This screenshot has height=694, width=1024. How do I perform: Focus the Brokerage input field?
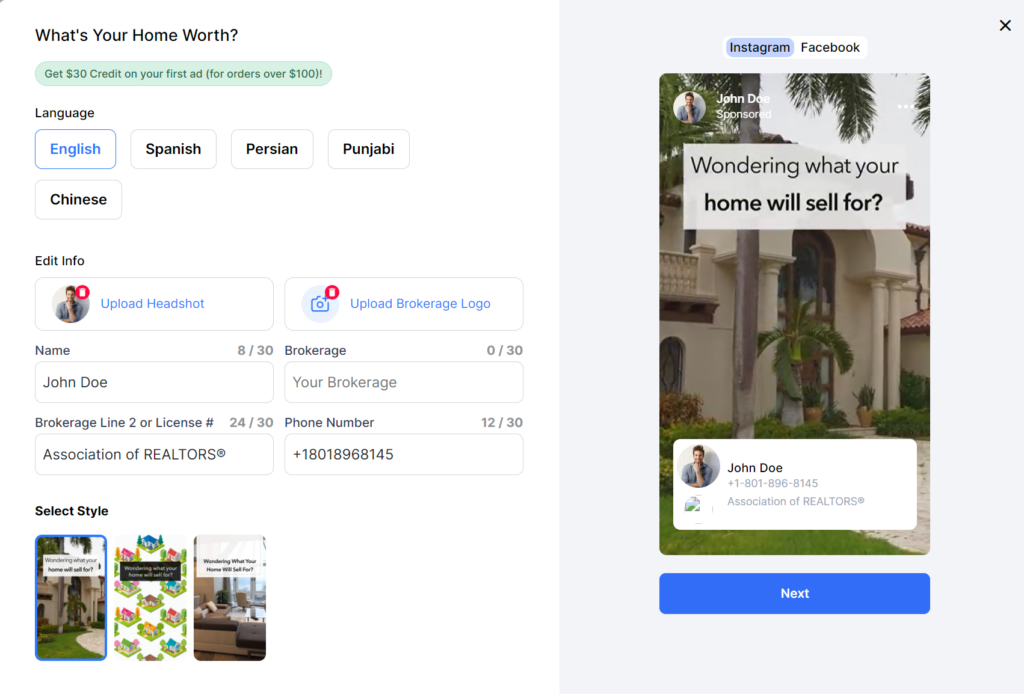(403, 382)
